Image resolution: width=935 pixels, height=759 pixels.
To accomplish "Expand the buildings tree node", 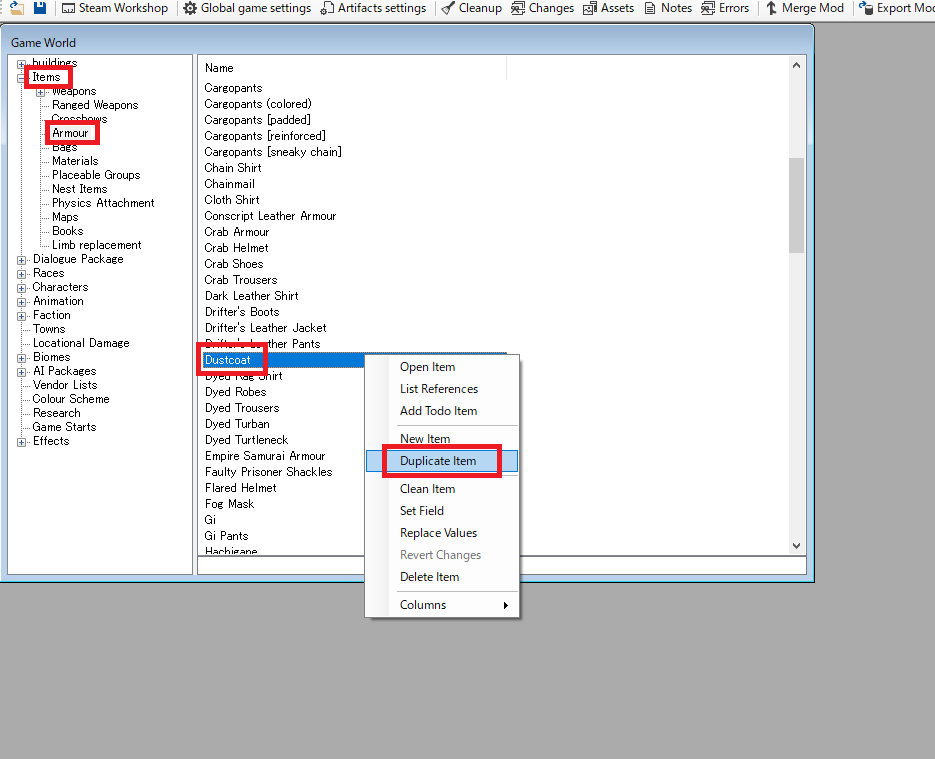I will pos(21,64).
